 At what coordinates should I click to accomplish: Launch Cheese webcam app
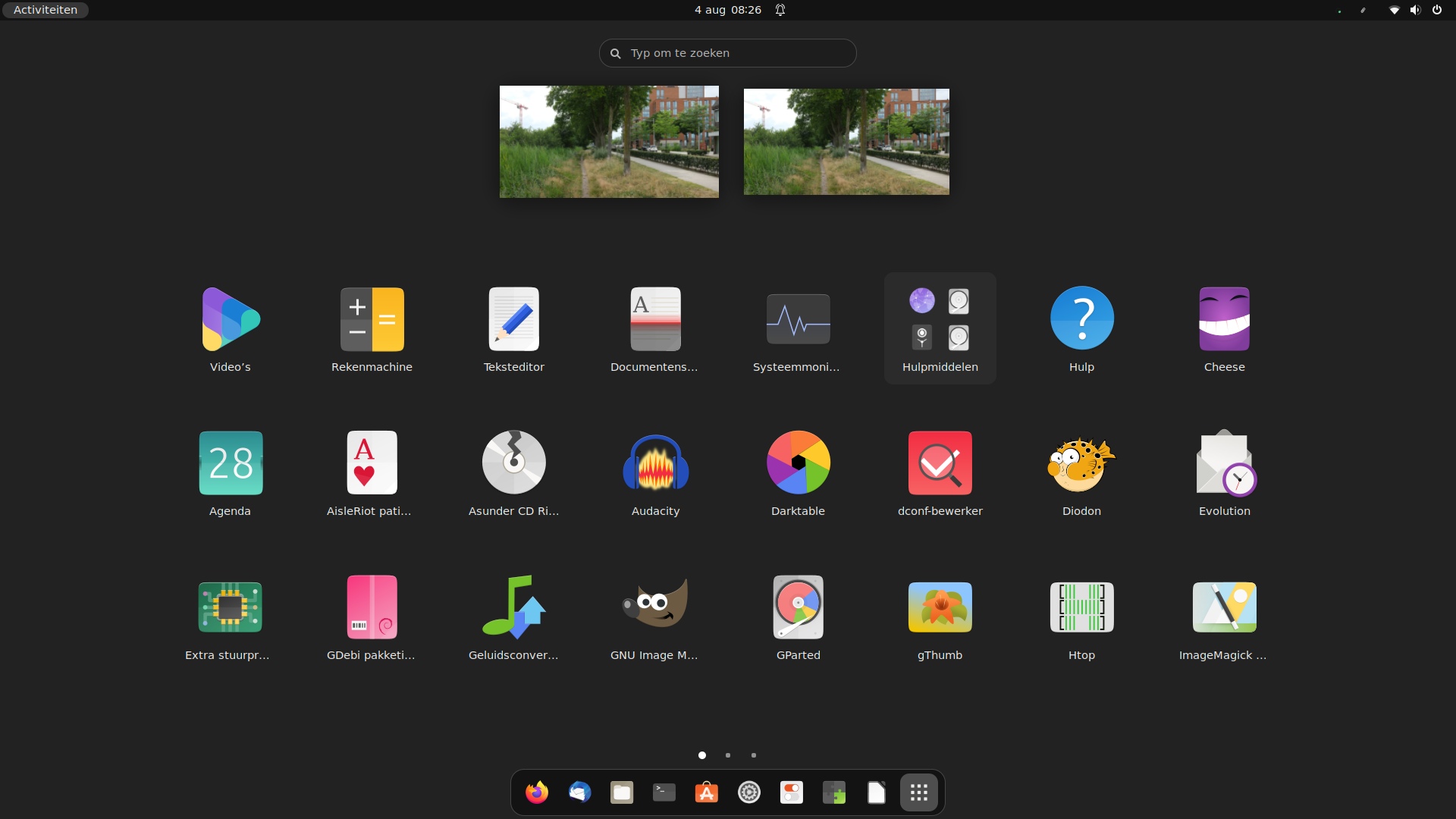point(1224,319)
